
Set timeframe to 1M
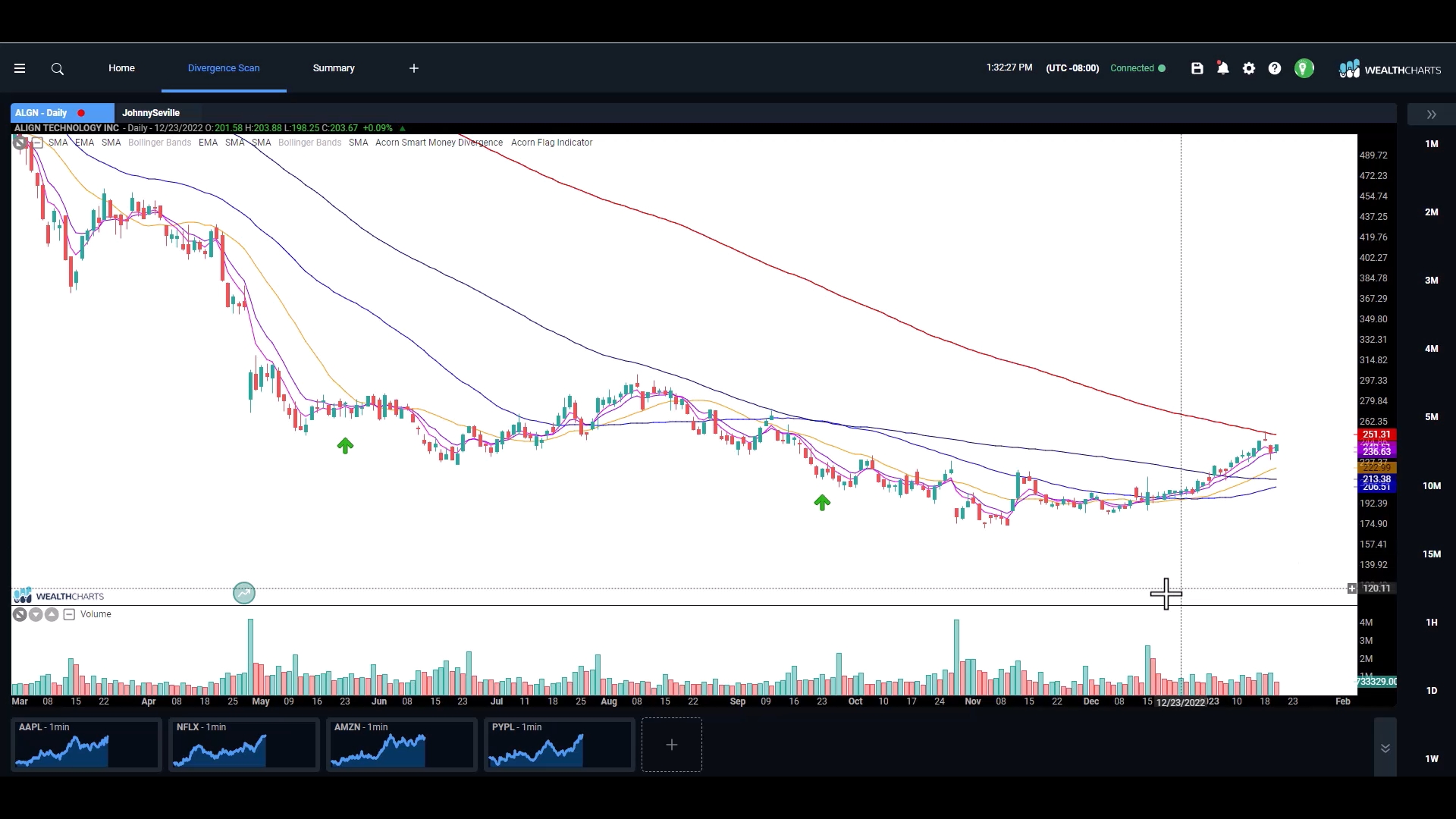coord(1432,144)
